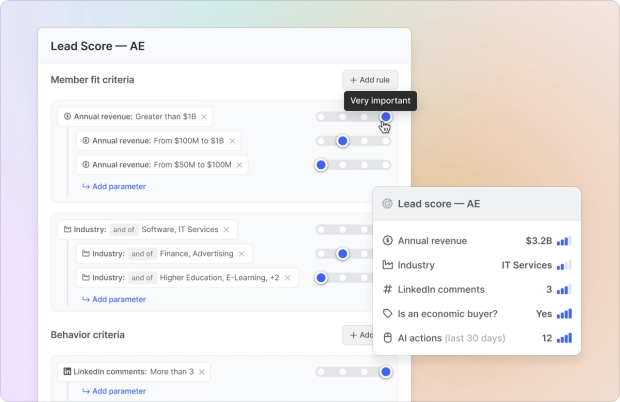Open the 'and of' operator for Software, IT Services
The width and height of the screenshot is (620, 402).
coord(124,230)
